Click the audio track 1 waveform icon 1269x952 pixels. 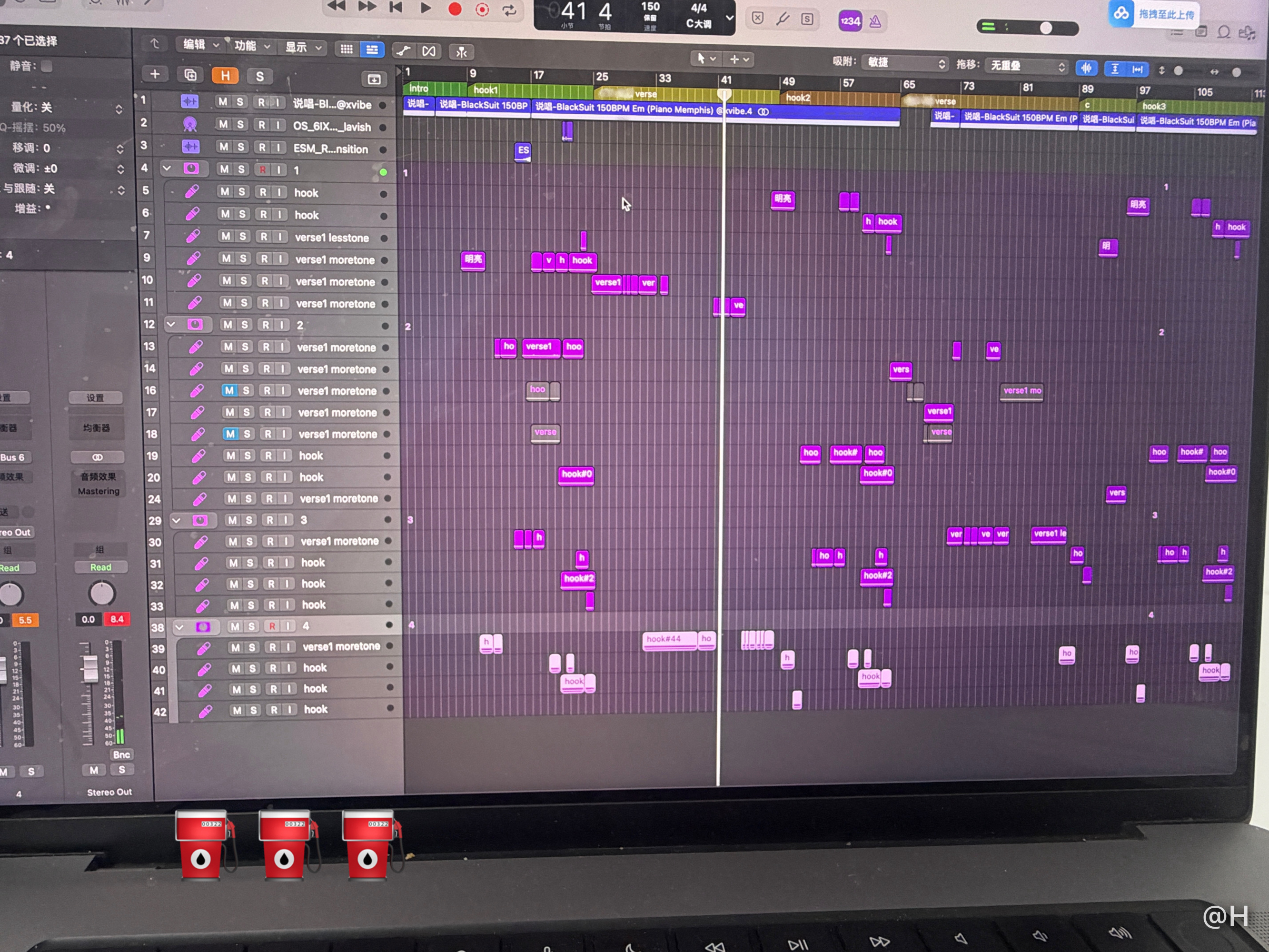click(x=189, y=101)
